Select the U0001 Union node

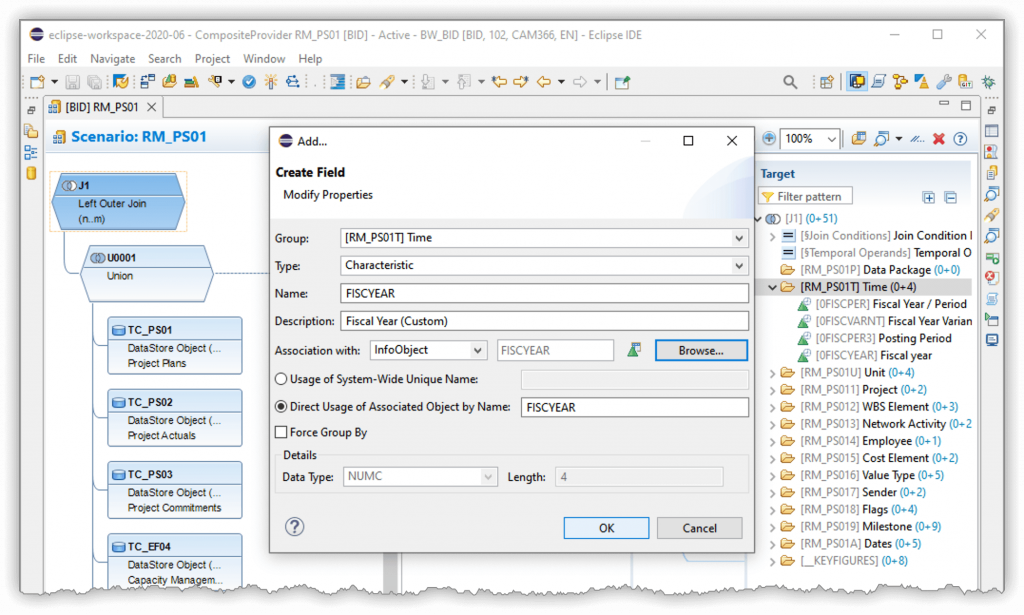[147, 274]
